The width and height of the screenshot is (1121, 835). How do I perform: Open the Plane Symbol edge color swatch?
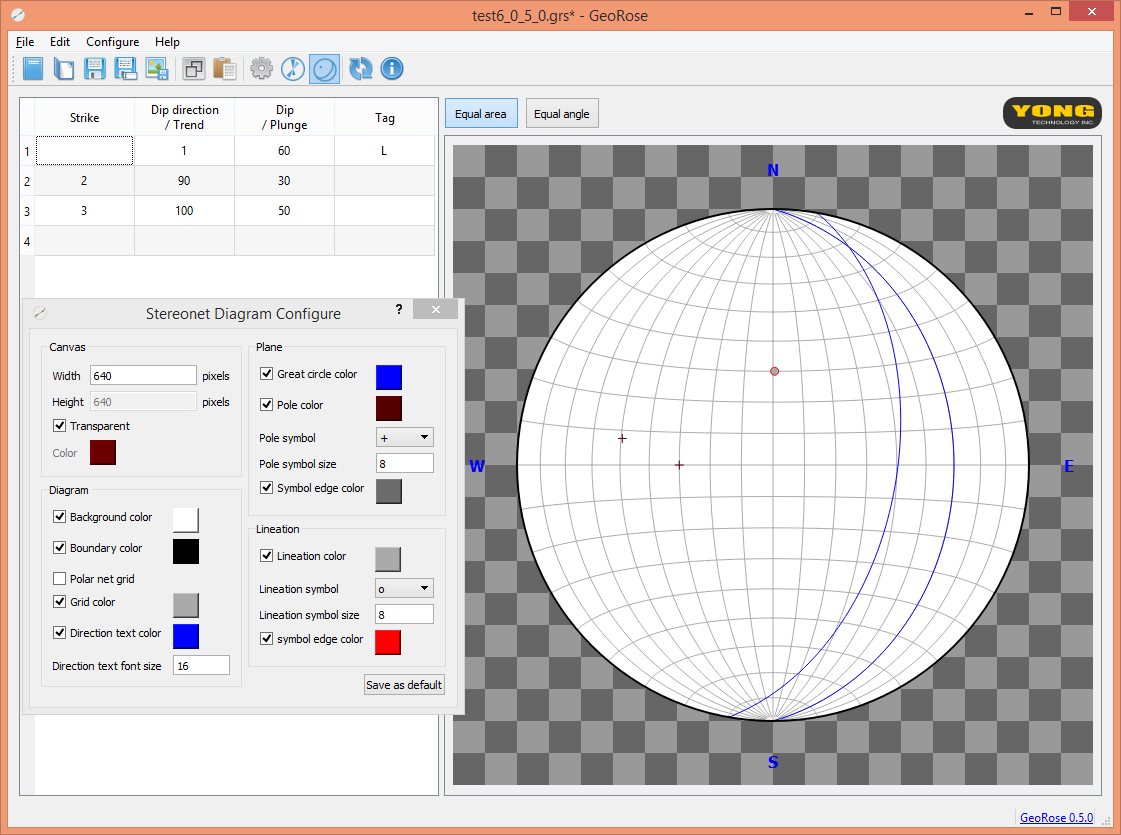coord(389,491)
